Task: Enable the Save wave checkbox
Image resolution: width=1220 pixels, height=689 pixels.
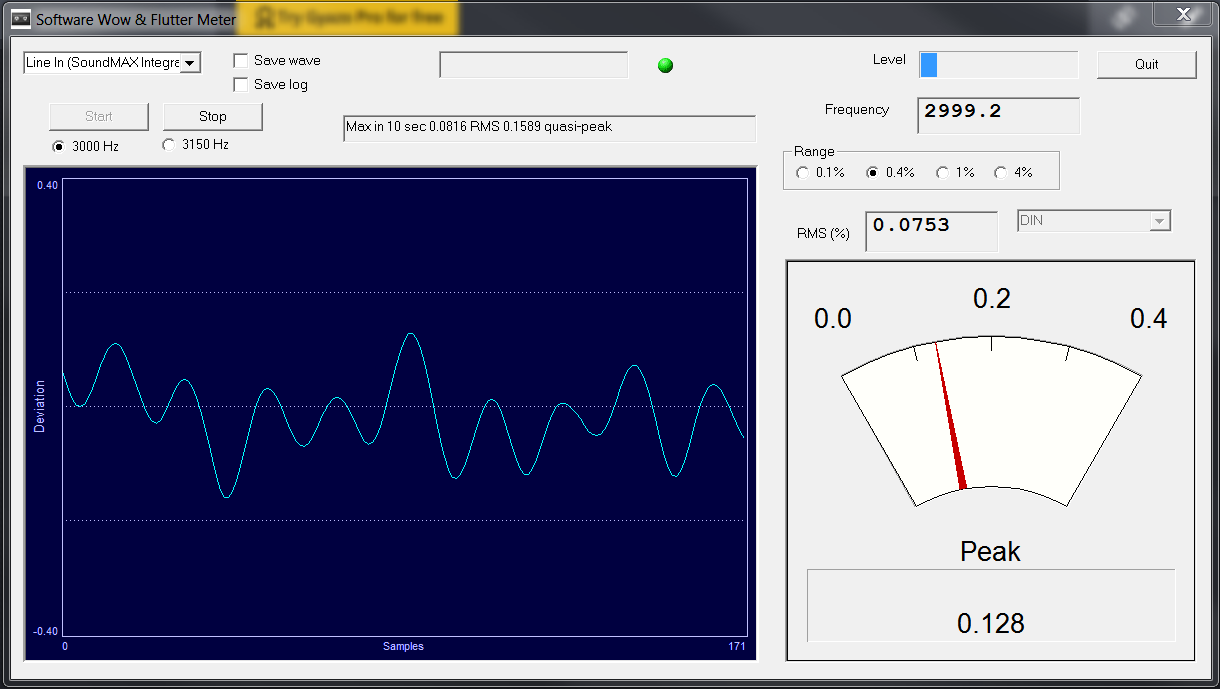Action: [x=241, y=61]
